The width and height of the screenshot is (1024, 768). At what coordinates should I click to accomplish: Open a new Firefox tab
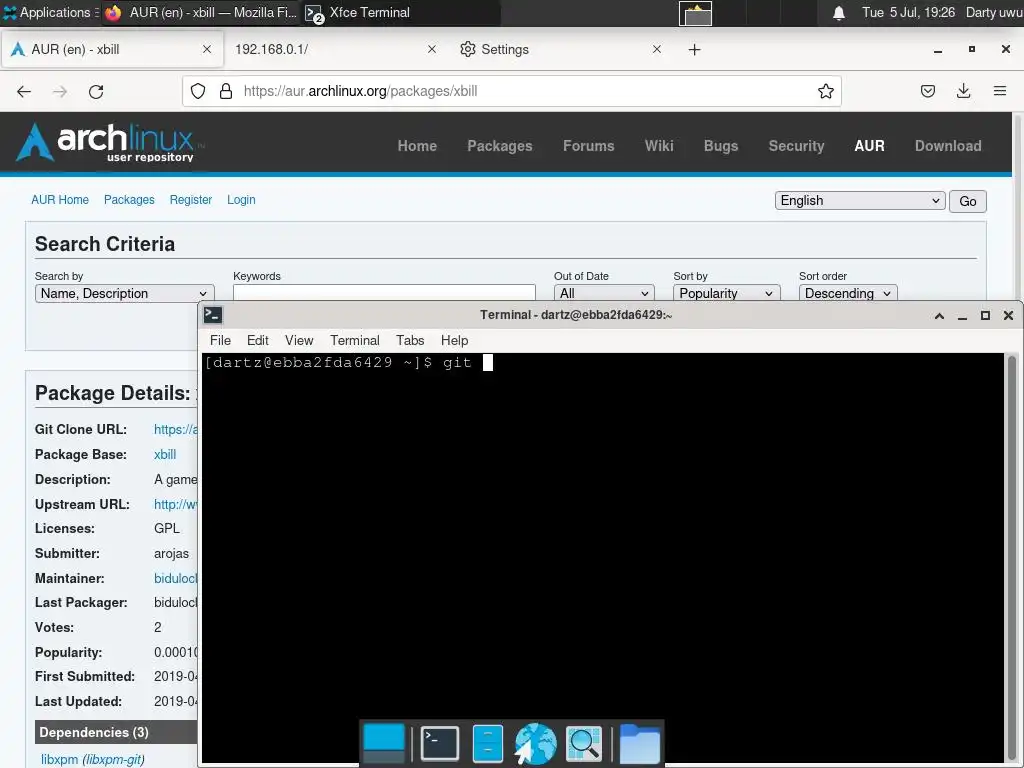(694, 50)
